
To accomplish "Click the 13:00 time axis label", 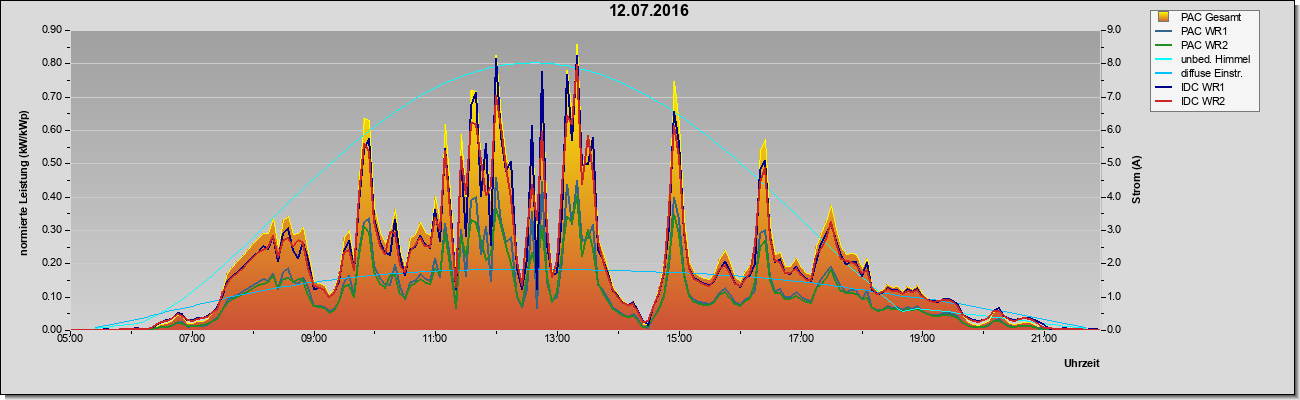I will [556, 339].
